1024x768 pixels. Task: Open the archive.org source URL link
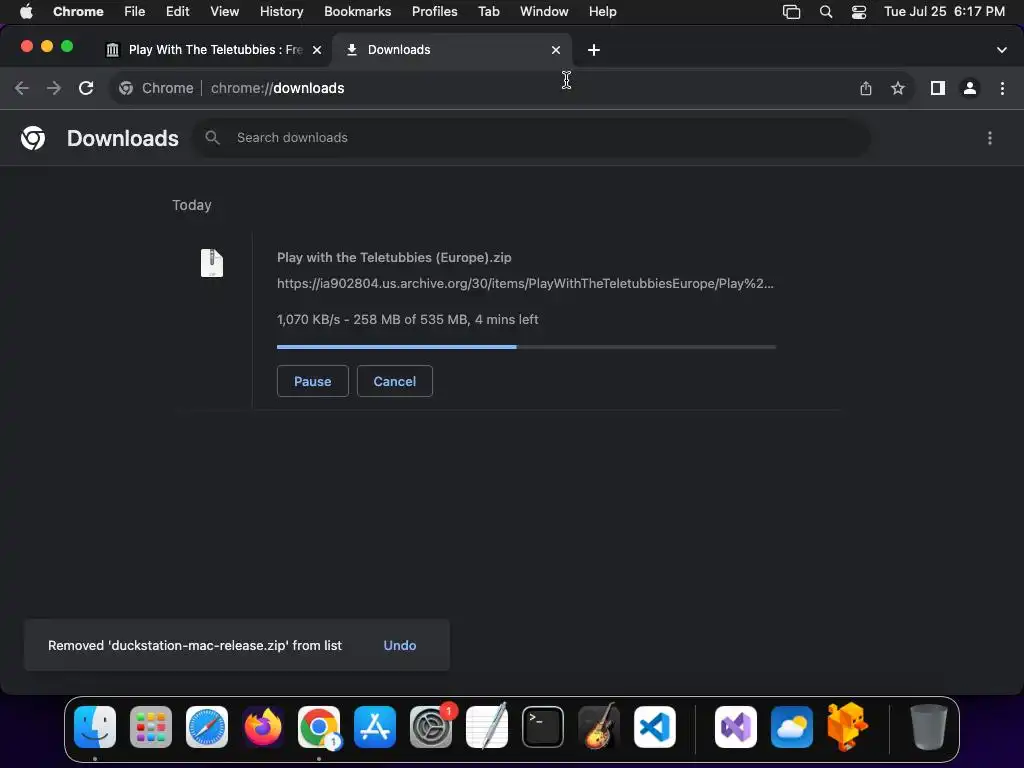(525, 283)
